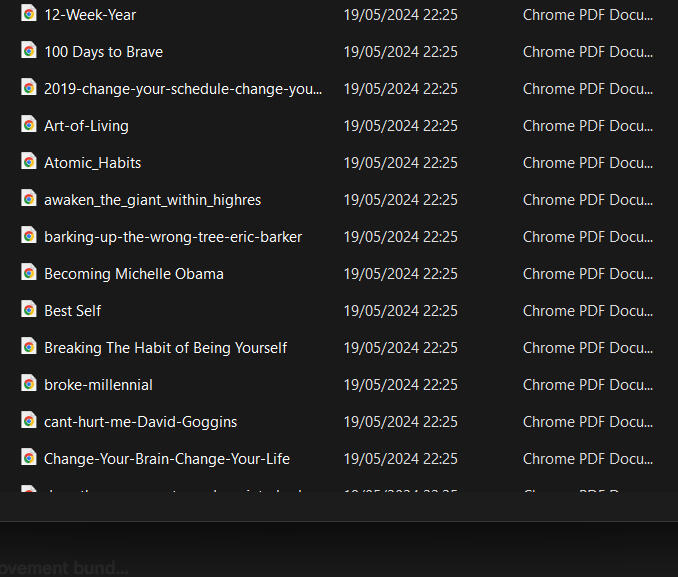Click the file type of 12-Week-Year
The height and width of the screenshot is (577, 678).
tap(587, 15)
